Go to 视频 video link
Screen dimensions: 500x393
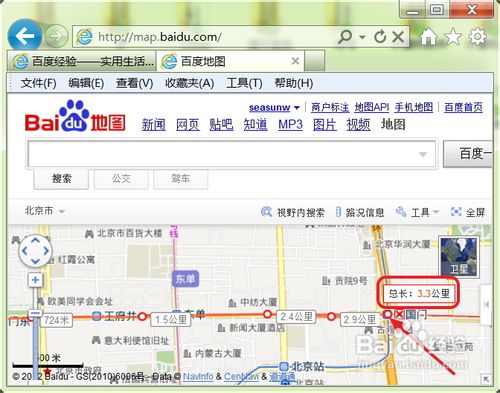pyautogui.click(x=358, y=125)
